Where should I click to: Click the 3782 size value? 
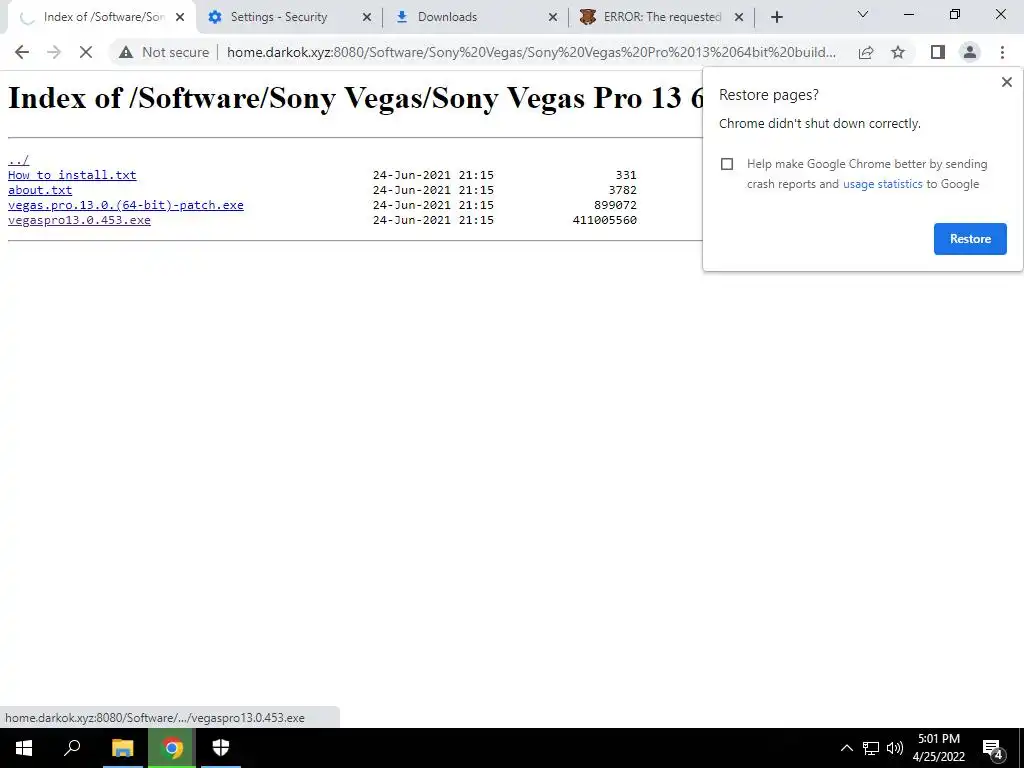(622, 190)
